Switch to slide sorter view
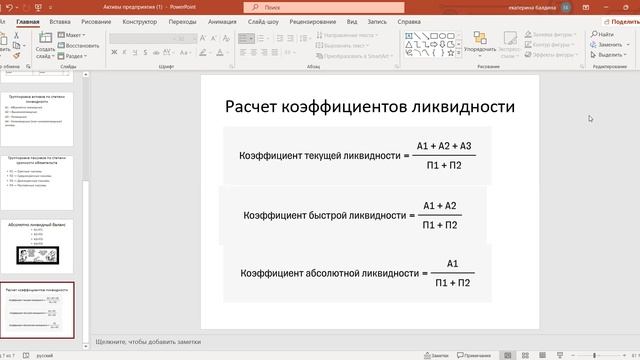The image size is (640, 360). pyautogui.click(x=525, y=356)
